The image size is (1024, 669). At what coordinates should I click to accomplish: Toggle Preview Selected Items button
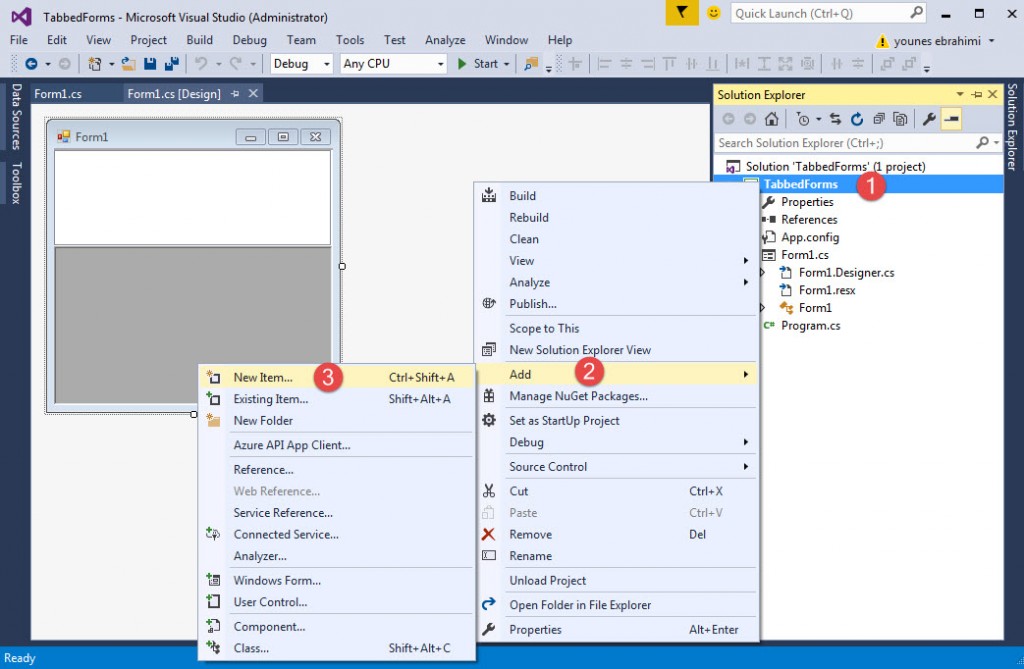[951, 119]
